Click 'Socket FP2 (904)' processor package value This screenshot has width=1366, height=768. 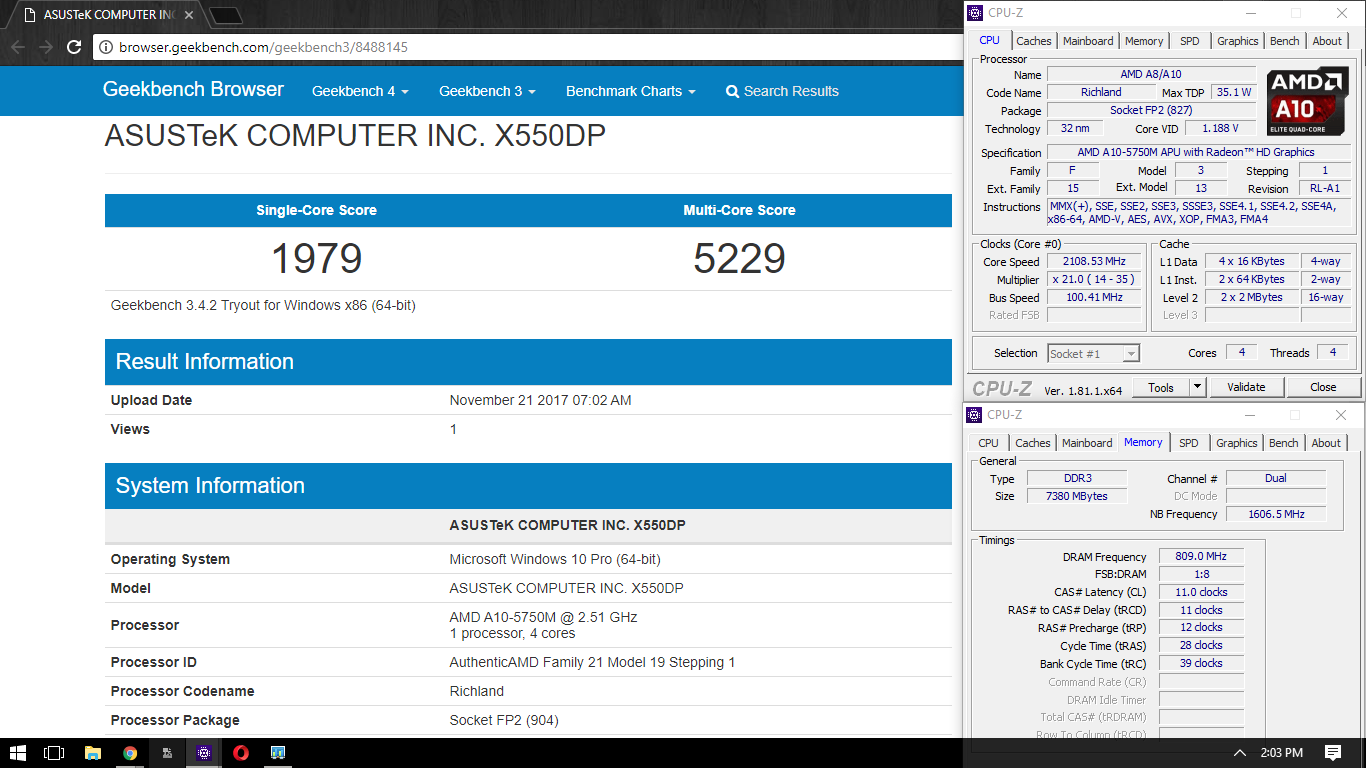[504, 720]
